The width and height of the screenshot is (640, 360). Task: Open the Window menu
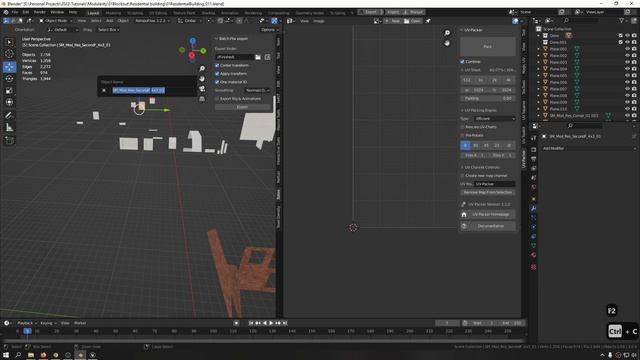click(57, 12)
